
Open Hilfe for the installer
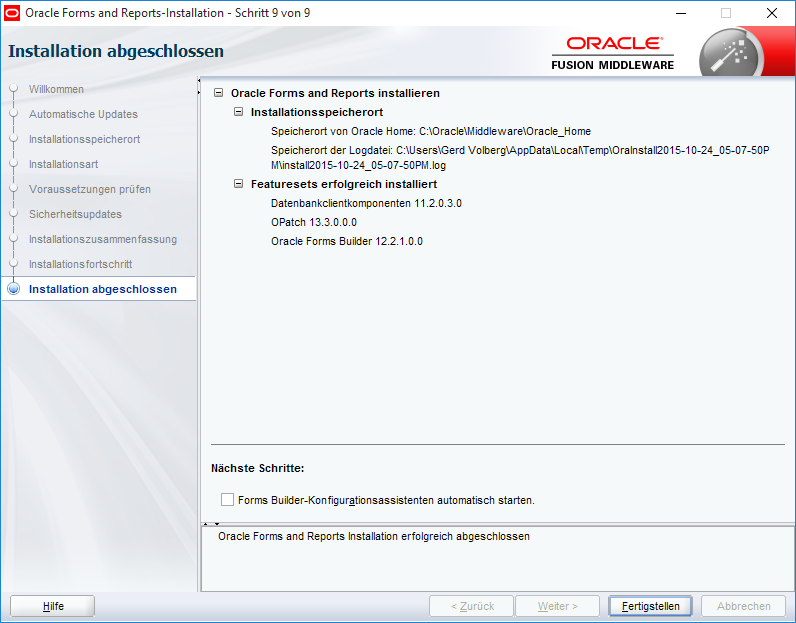(53, 606)
